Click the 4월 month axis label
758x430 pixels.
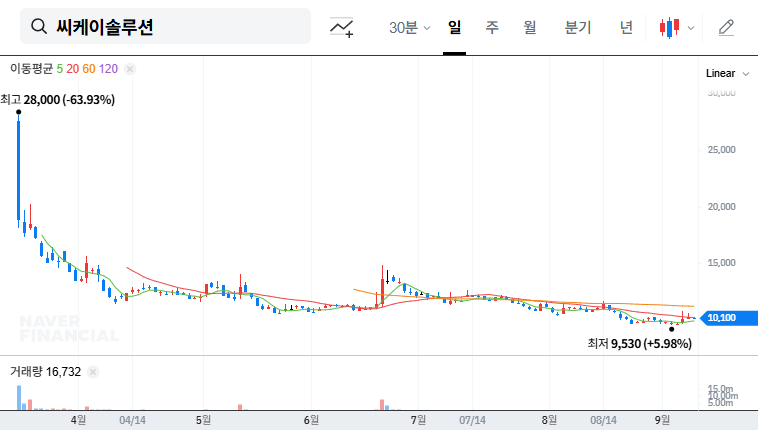click(x=78, y=420)
